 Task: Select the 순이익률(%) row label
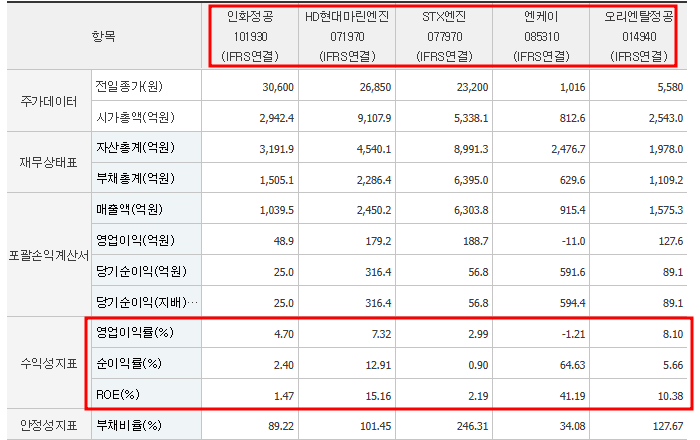pyautogui.click(x=129, y=363)
